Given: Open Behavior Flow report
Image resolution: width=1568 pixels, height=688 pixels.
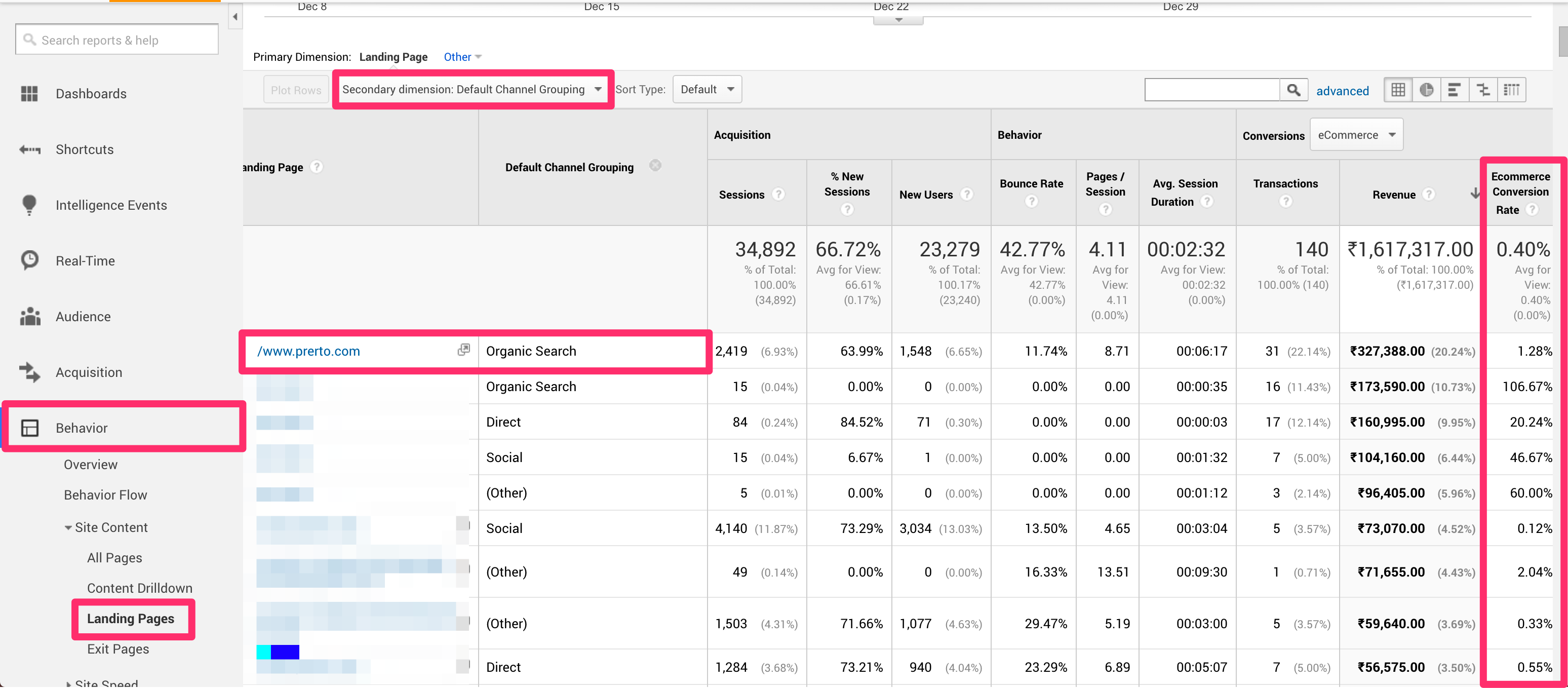Looking at the screenshot, I should (105, 495).
